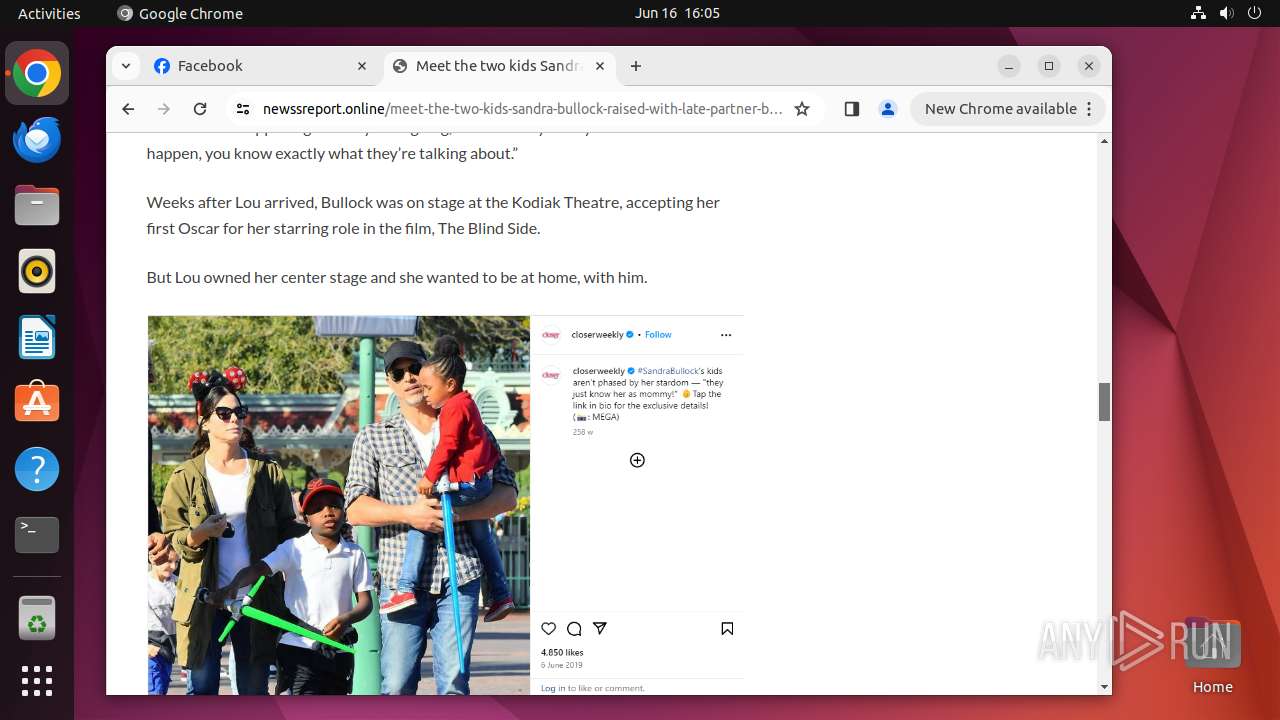Click the closerweekly avatar in post header
This screenshot has height=720, width=1280.
(551, 335)
